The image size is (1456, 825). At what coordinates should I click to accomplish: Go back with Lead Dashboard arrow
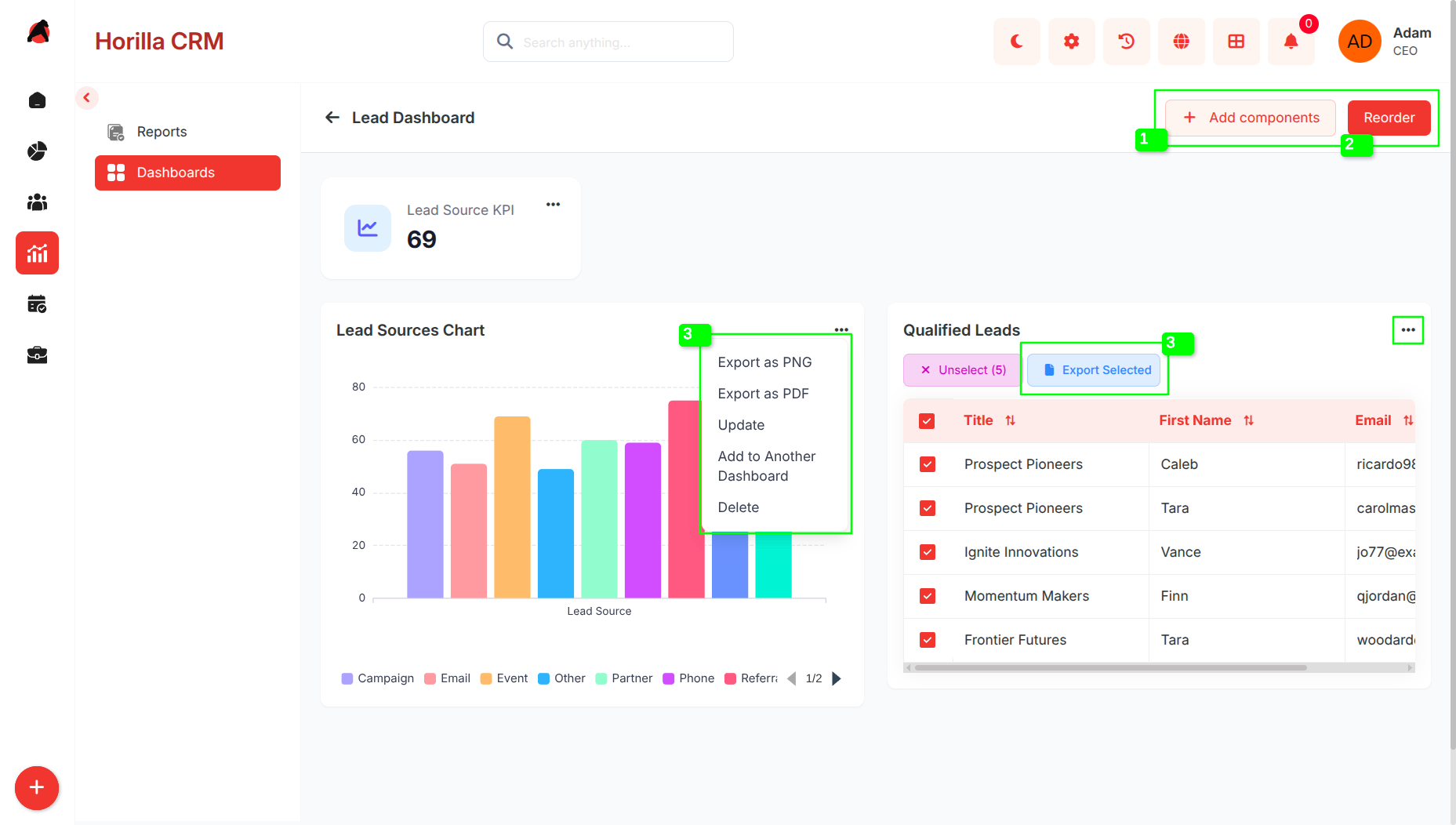point(332,118)
